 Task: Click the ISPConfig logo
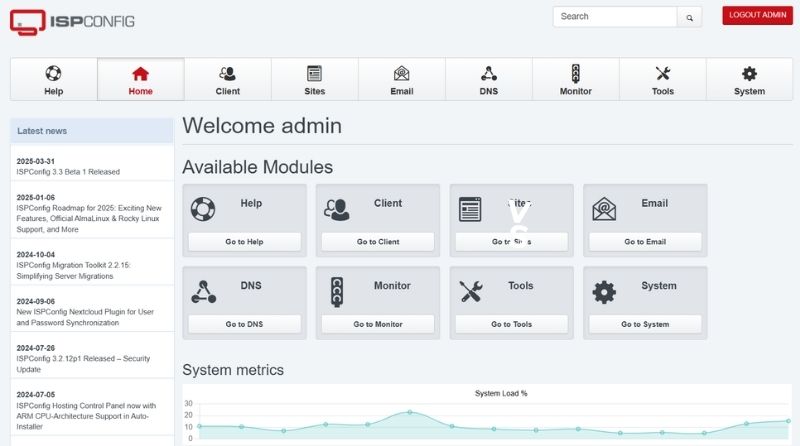(x=72, y=21)
